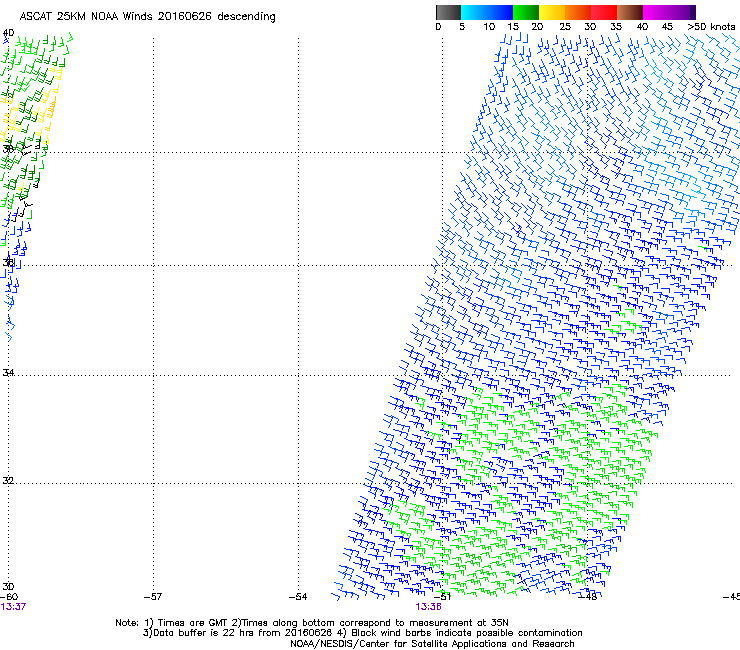The height and width of the screenshot is (650, 740).
Task: Click the '-51' longitude axis label
Action: (442, 597)
